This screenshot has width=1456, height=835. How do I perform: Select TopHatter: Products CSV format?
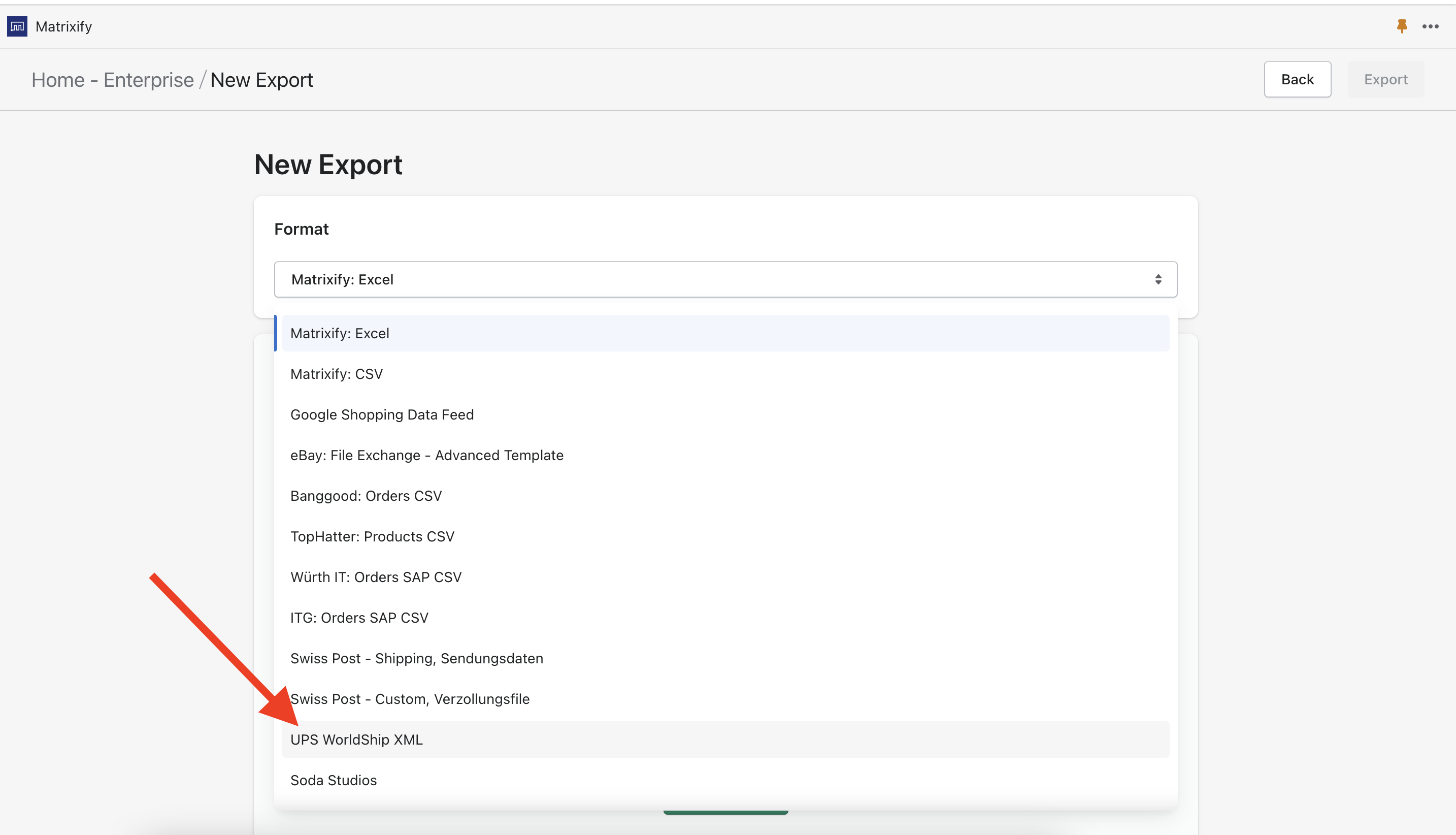pyautogui.click(x=373, y=536)
